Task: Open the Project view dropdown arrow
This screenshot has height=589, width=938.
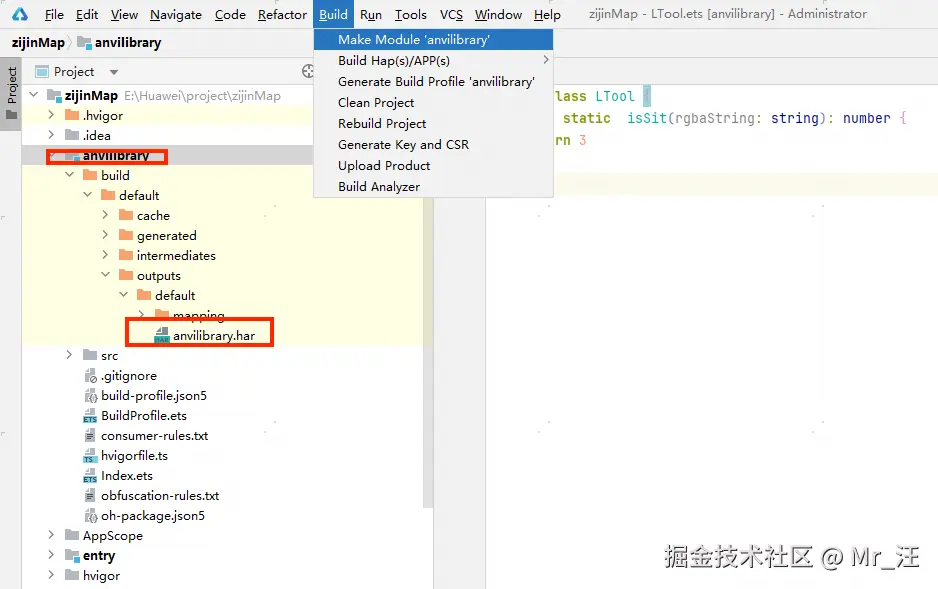Action: click(114, 72)
